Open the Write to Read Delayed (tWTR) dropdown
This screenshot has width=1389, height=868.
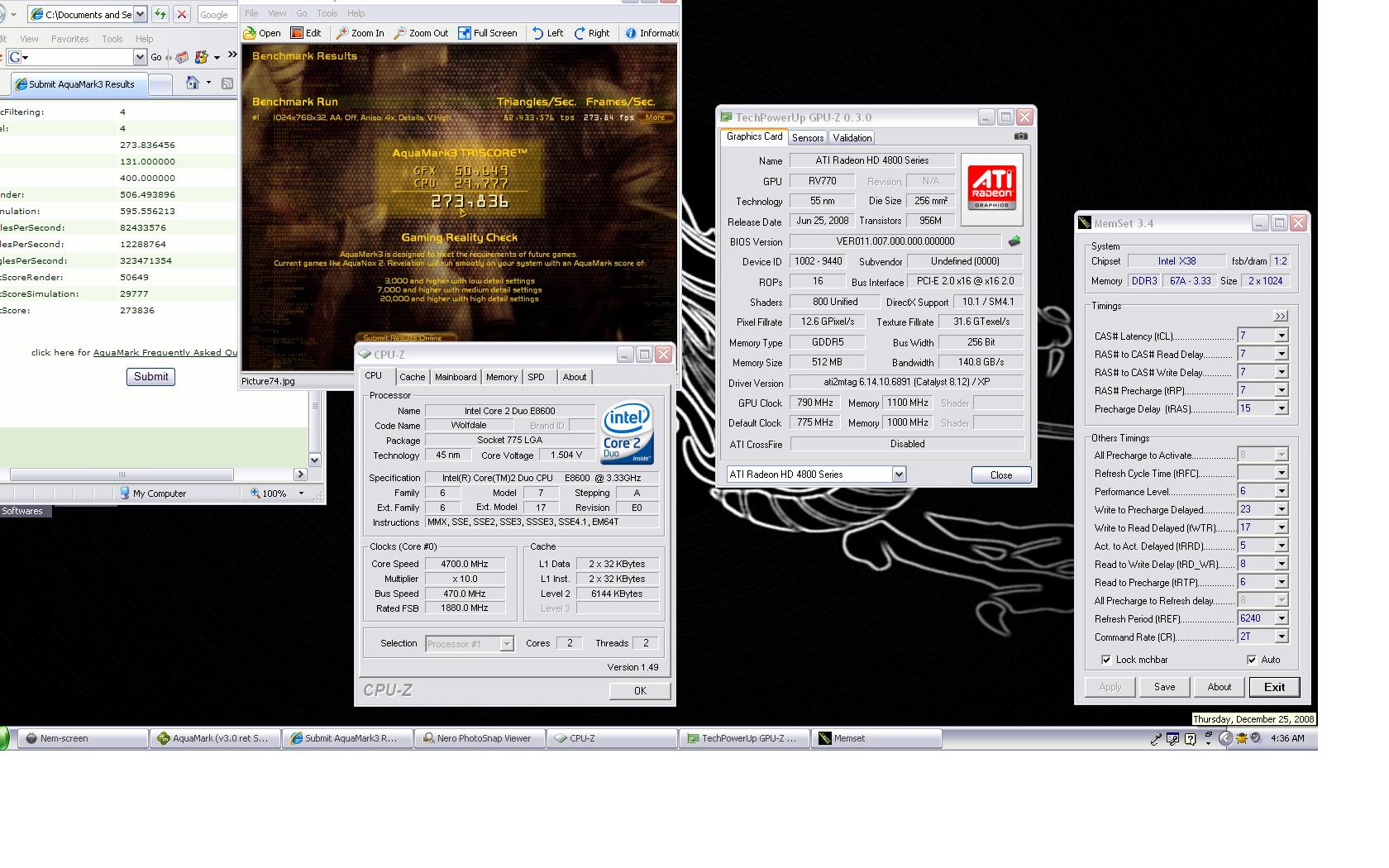tap(1281, 527)
